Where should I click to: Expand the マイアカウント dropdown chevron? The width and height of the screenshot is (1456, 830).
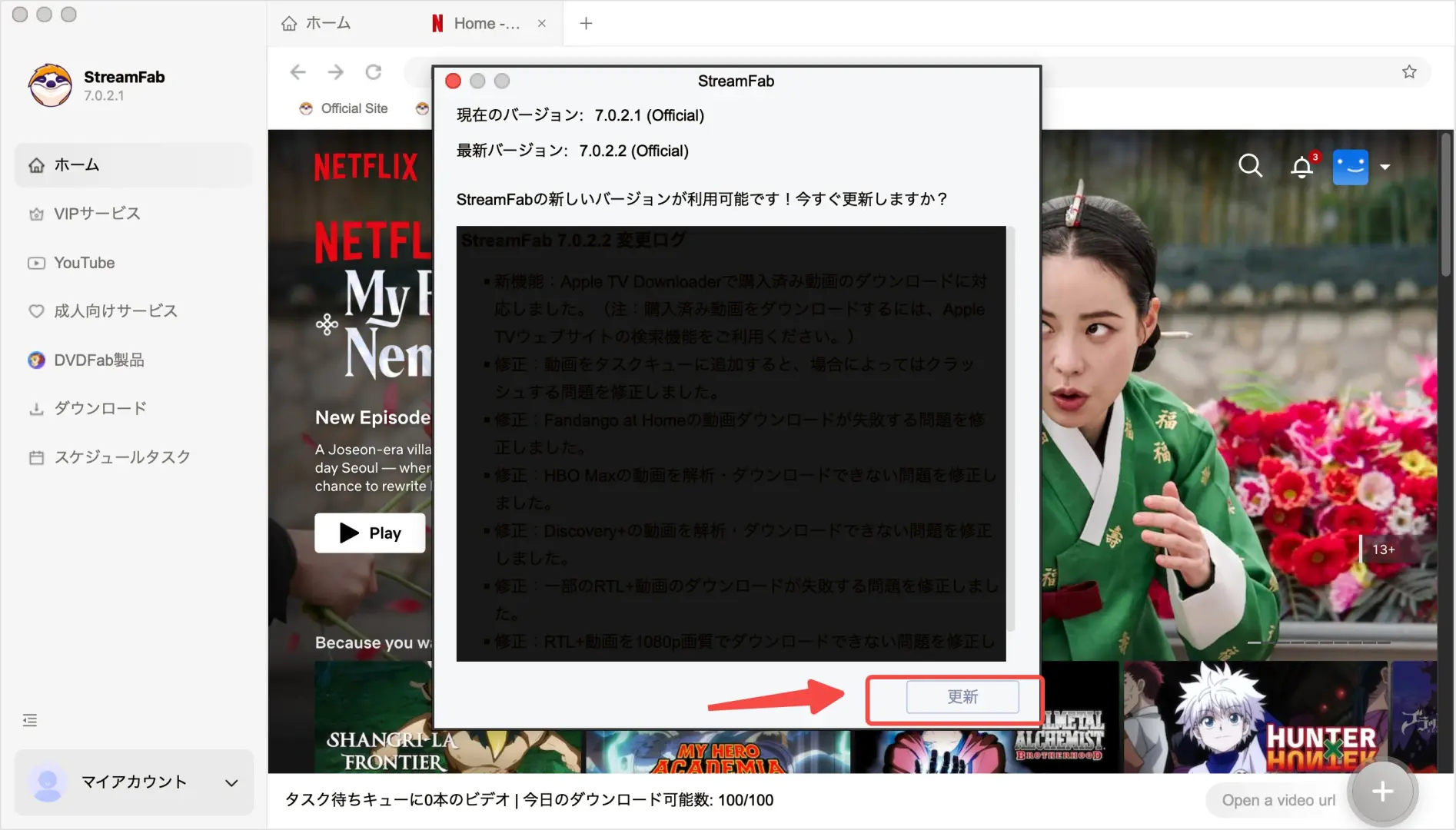[231, 782]
